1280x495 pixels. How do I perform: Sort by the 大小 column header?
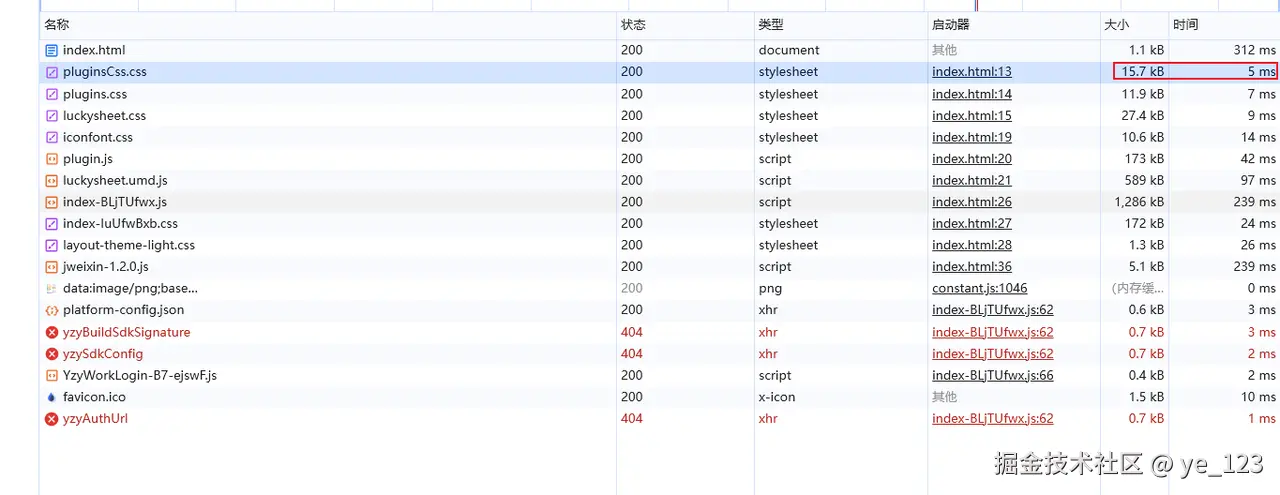click(1117, 25)
